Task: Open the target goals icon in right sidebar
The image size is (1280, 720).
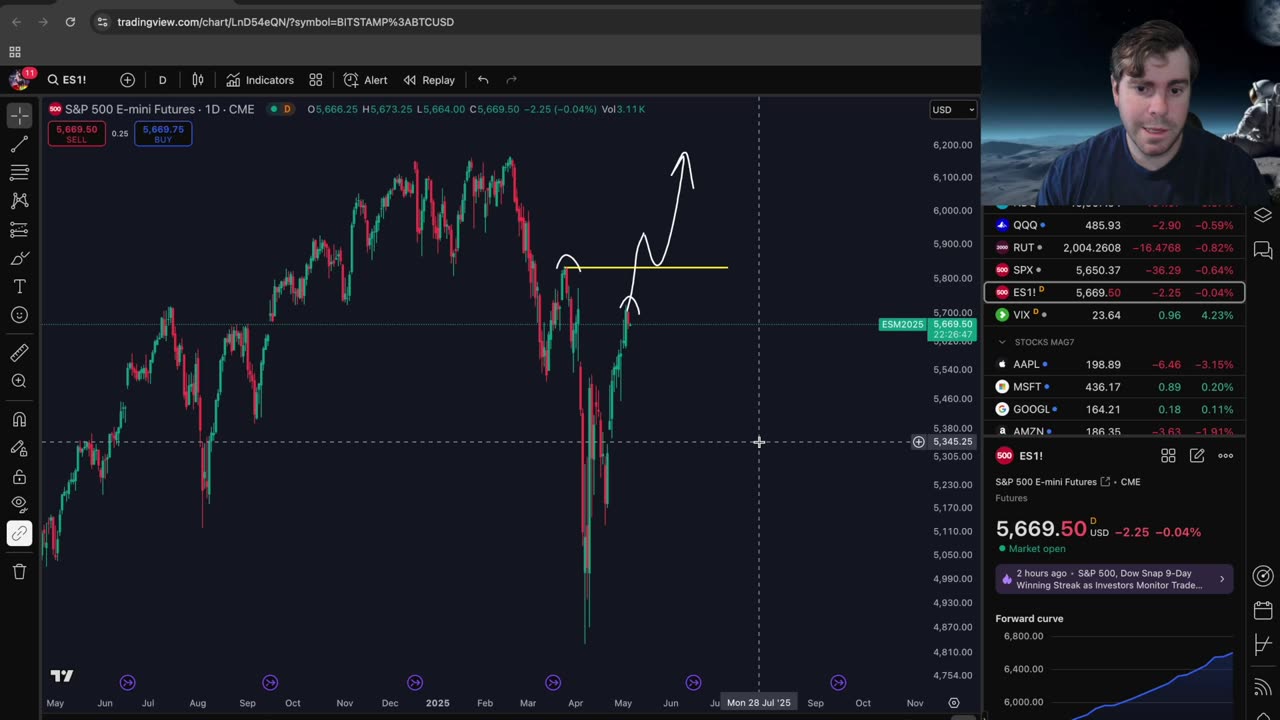Action: 1263,576
